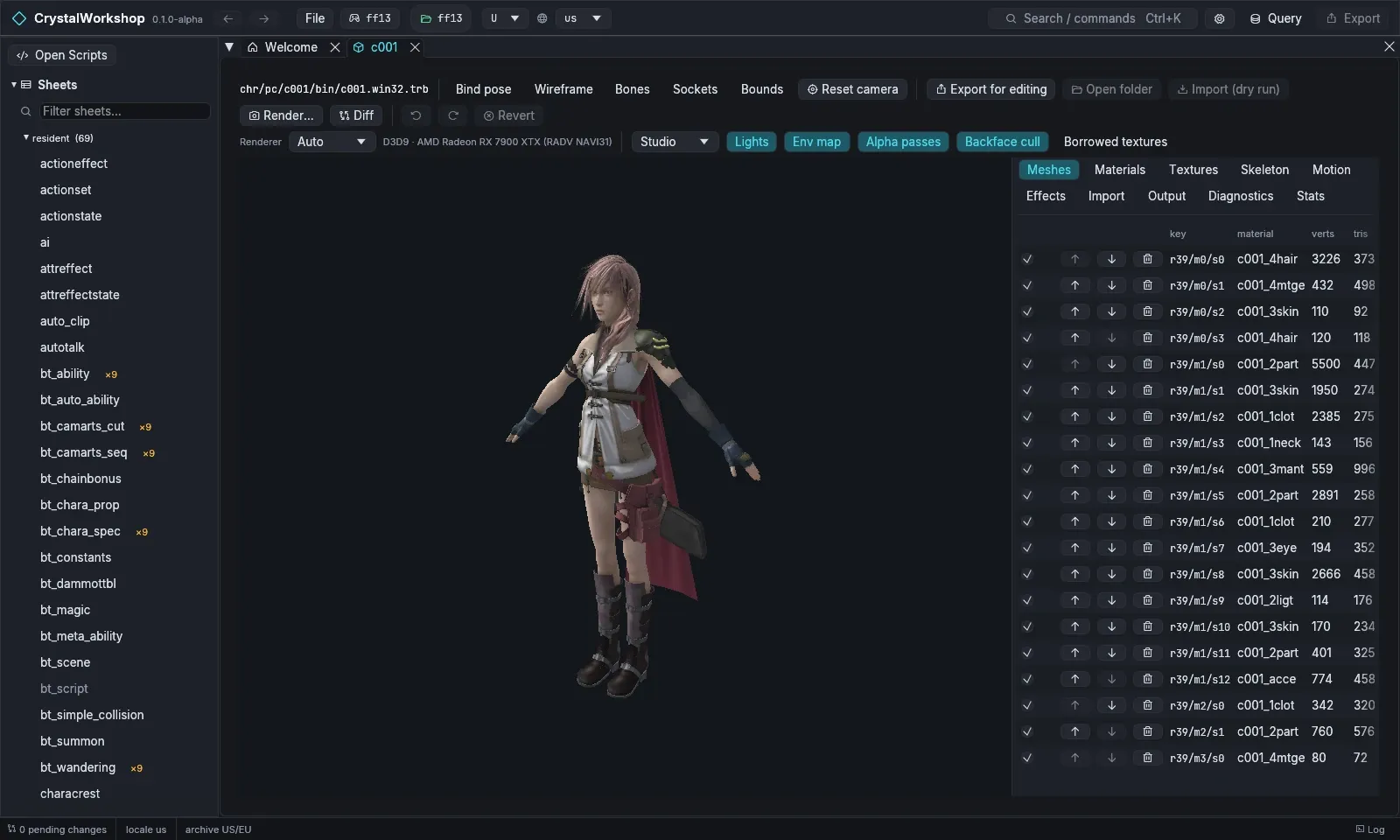Viewport: 1400px width, 840px height.
Task: Click the Search / commands box
Action: click(1093, 18)
